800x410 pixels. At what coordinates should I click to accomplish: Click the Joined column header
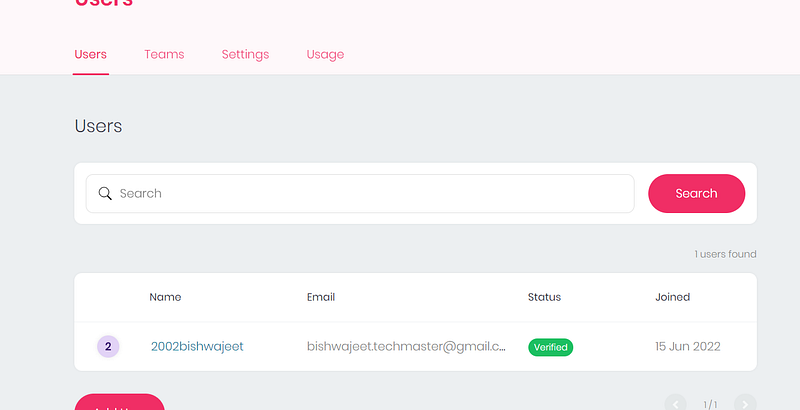coord(672,297)
